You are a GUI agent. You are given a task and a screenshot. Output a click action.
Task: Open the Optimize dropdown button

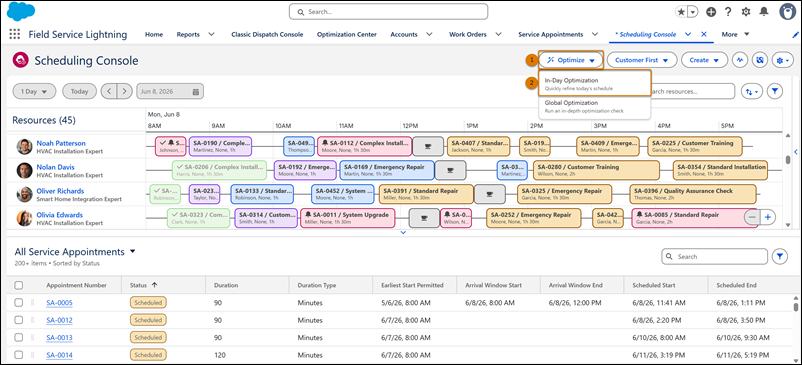571,60
